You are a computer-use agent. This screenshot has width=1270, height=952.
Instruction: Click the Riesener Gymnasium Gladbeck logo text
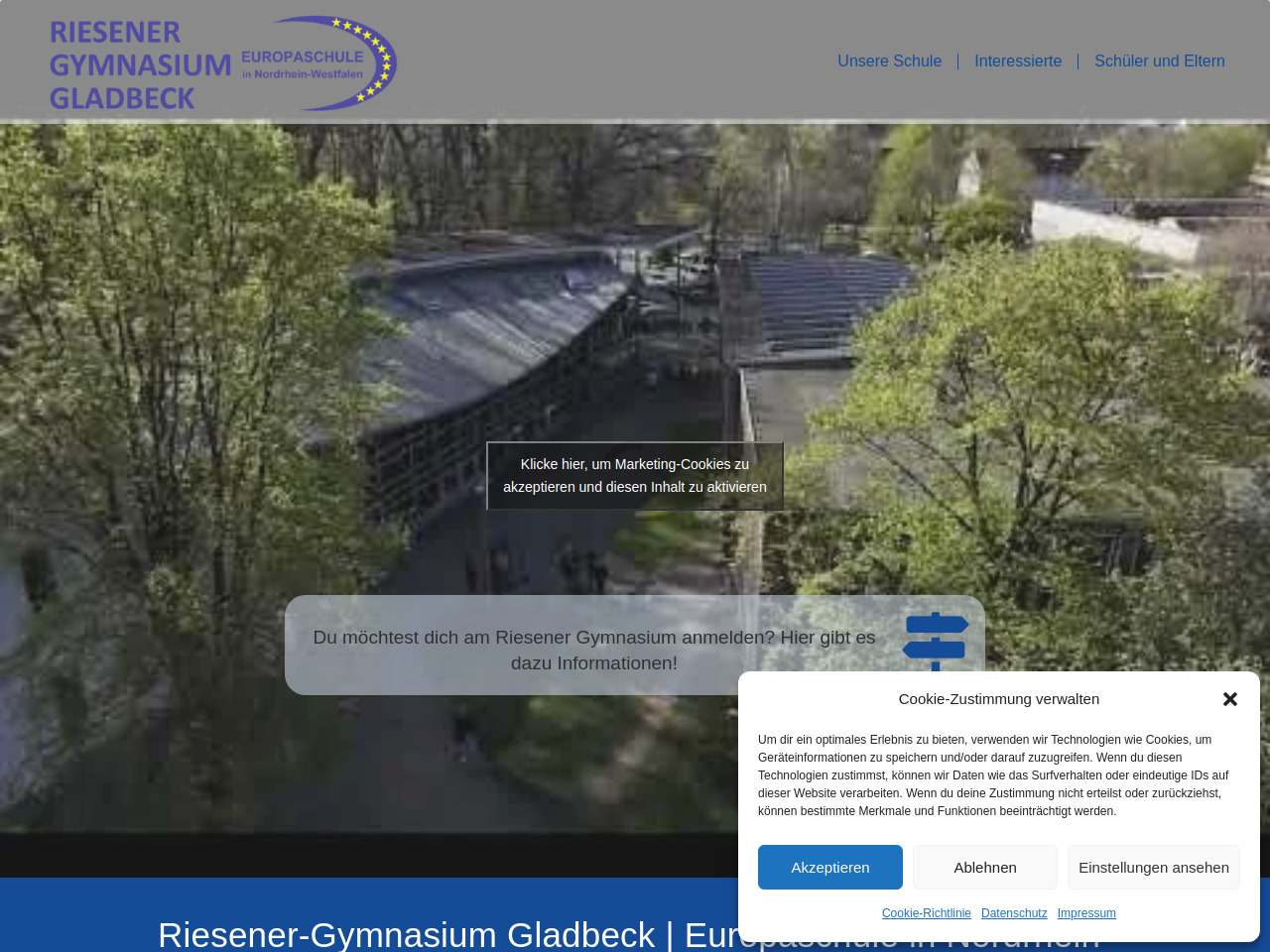(x=139, y=64)
